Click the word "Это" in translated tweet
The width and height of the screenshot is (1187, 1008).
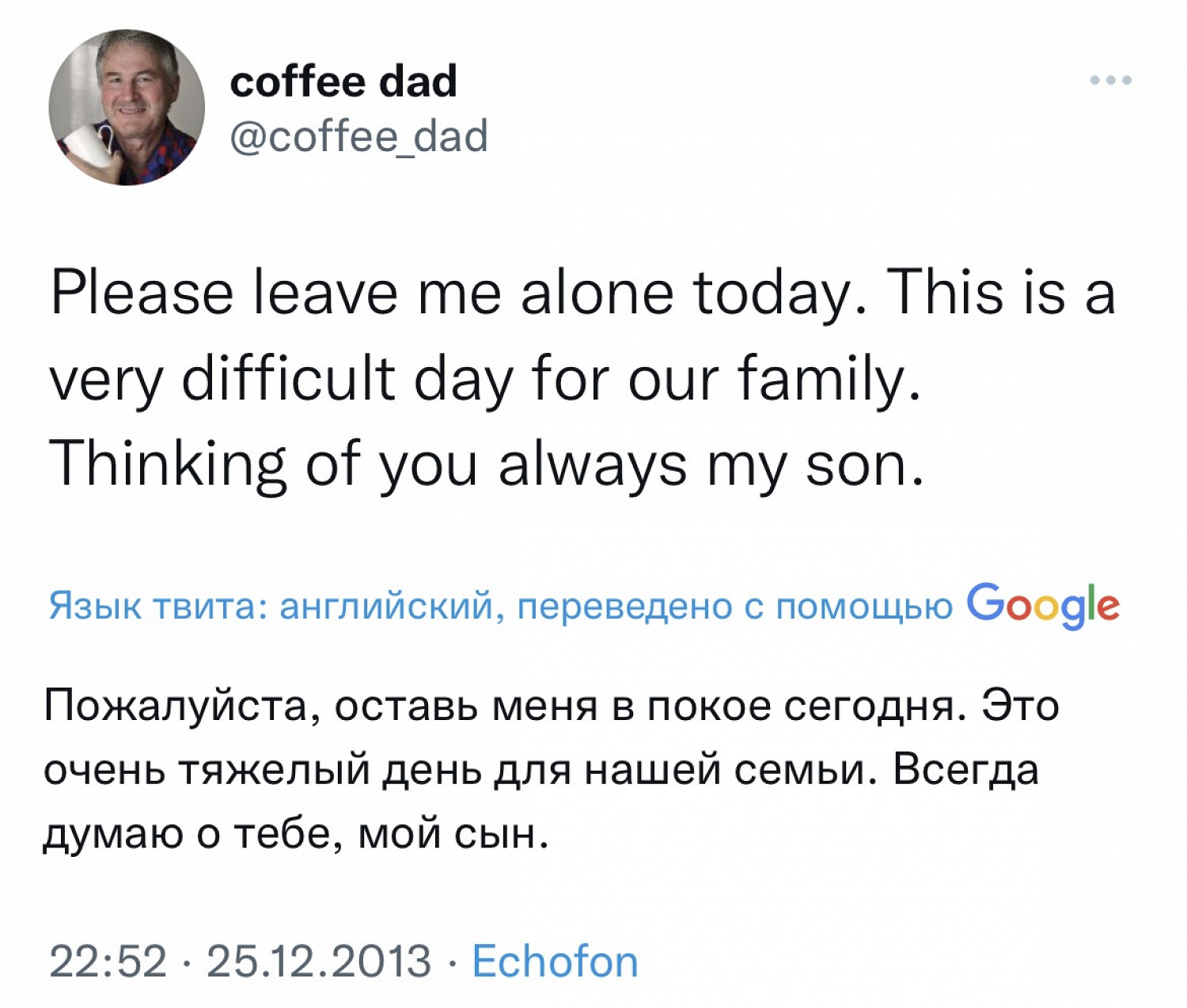click(x=1019, y=704)
